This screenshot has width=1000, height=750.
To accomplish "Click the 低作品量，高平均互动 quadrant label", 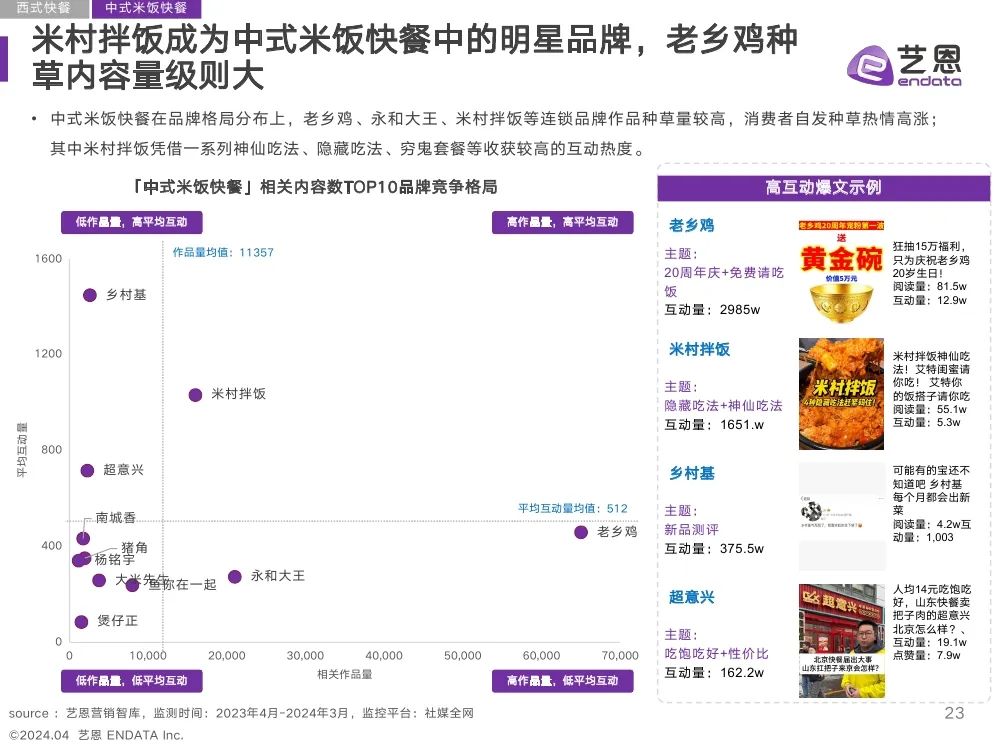I will (x=131, y=222).
